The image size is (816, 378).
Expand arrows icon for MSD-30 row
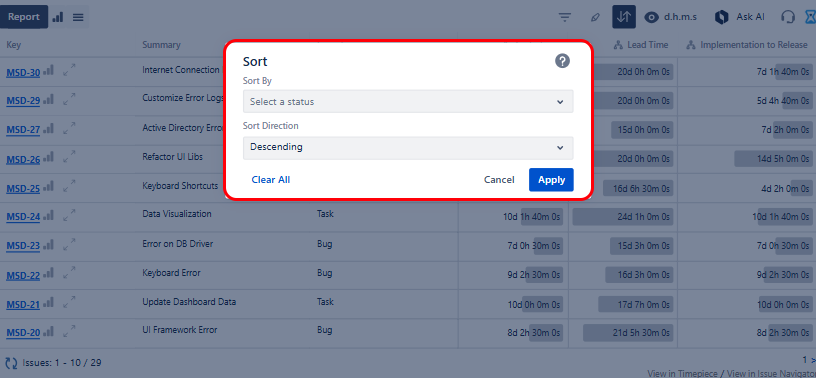click(69, 70)
